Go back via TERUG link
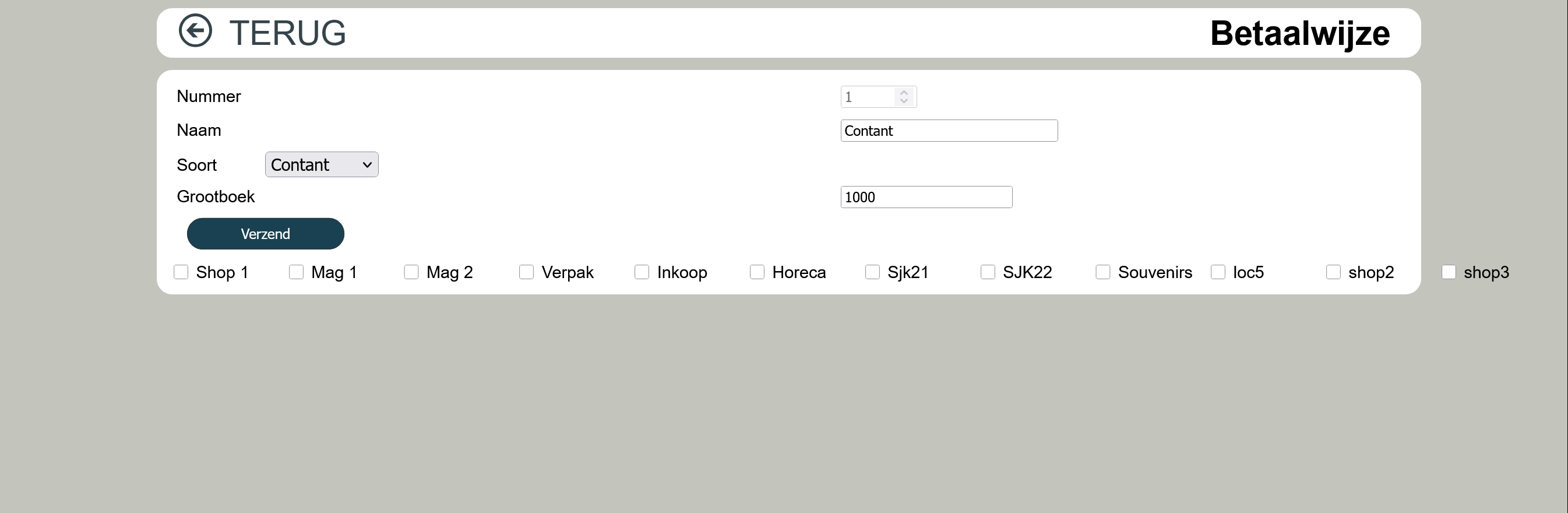 click(287, 33)
